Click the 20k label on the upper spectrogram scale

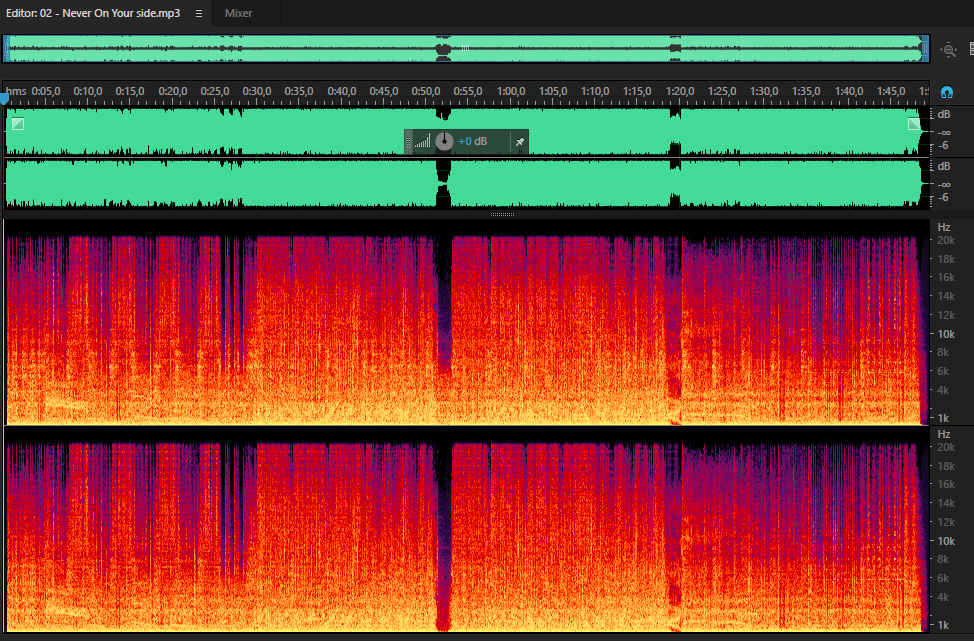pyautogui.click(x=946, y=240)
